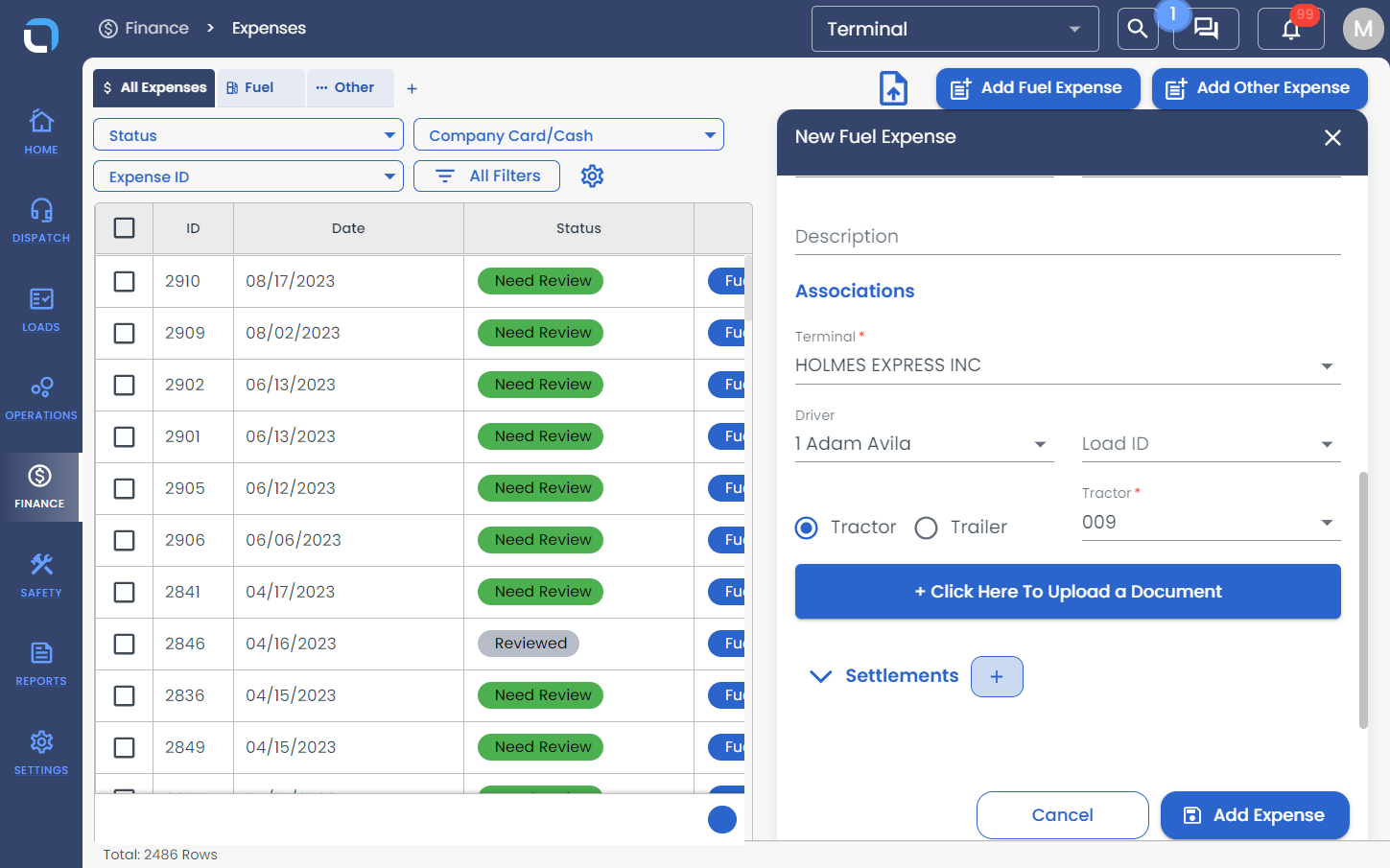Click the user avatar M
This screenshot has width=1390, height=868.
pyautogui.click(x=1363, y=29)
